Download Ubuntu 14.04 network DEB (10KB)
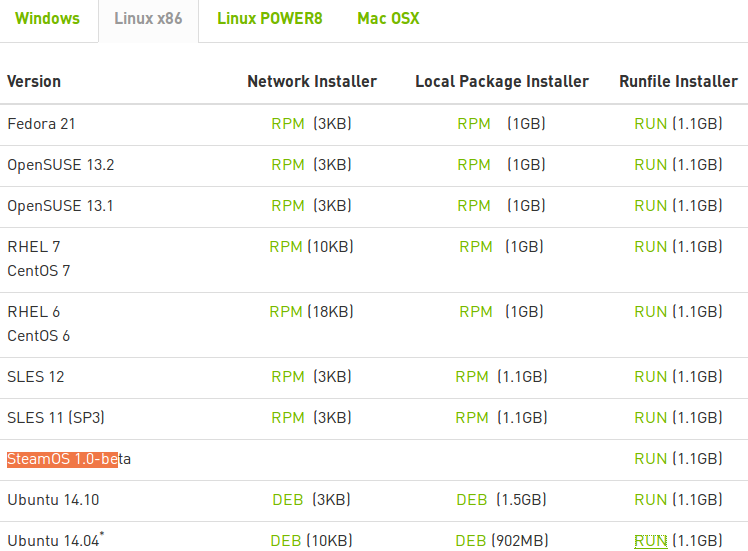 (x=286, y=541)
